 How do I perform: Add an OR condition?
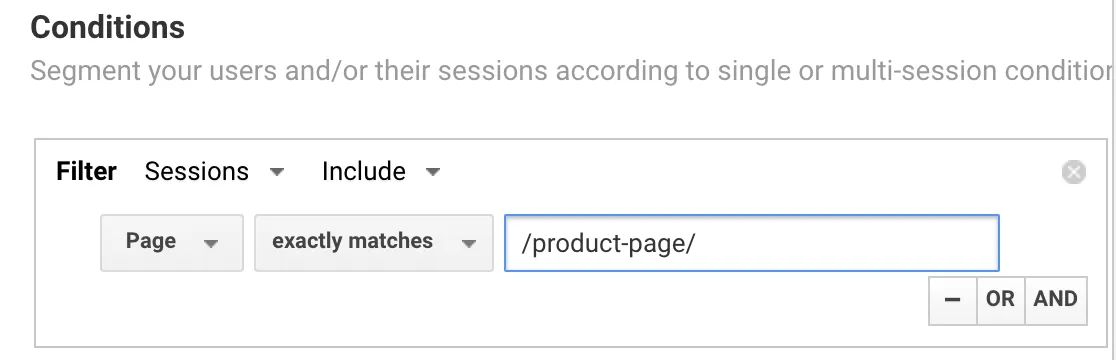(1000, 300)
